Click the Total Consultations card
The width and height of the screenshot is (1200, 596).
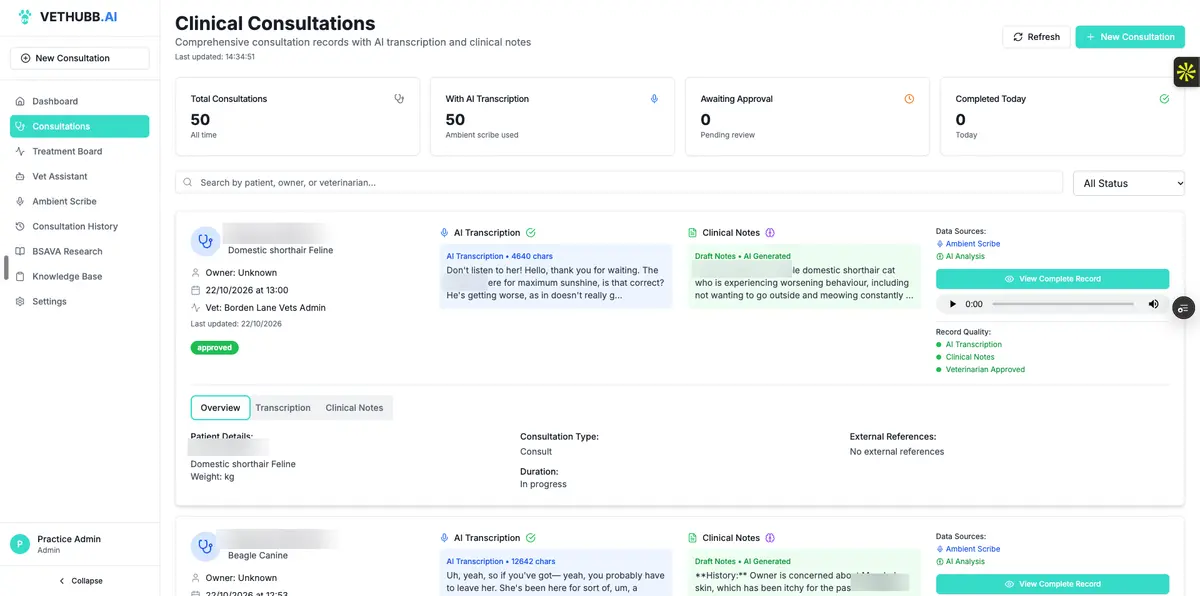[297, 117]
